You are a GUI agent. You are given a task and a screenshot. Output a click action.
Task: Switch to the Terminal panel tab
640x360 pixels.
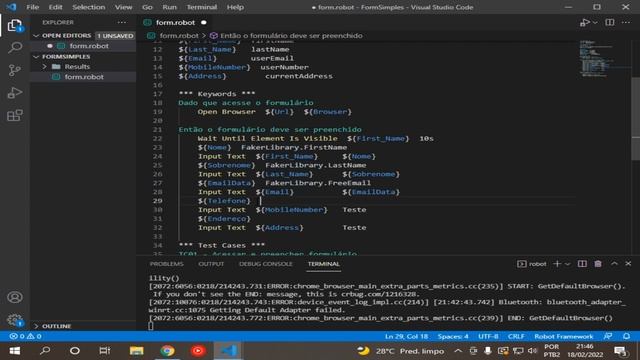tap(324, 264)
